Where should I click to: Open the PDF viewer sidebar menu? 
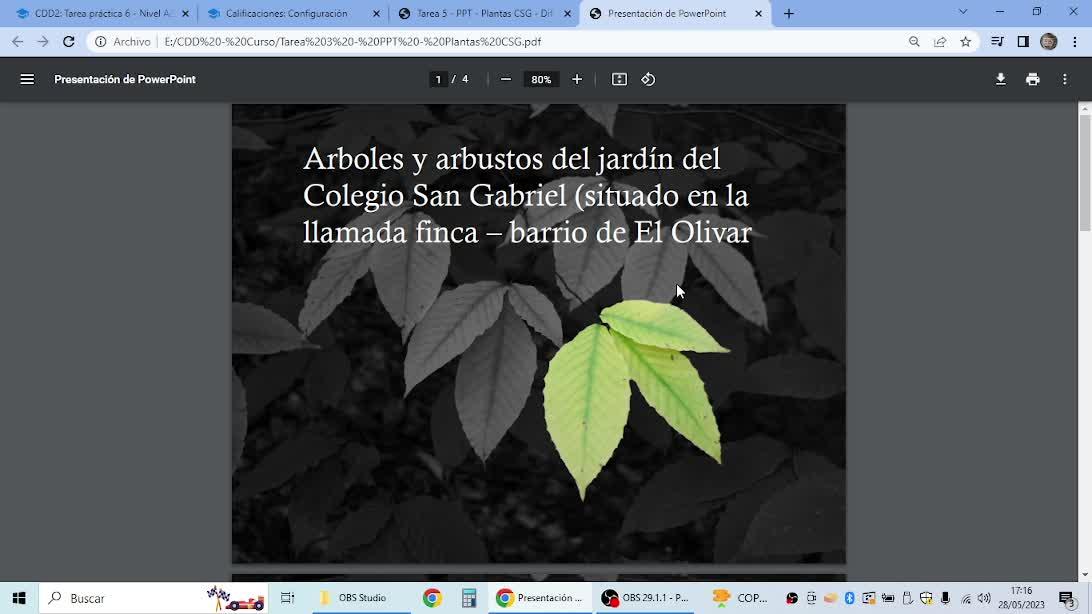tap(27, 79)
